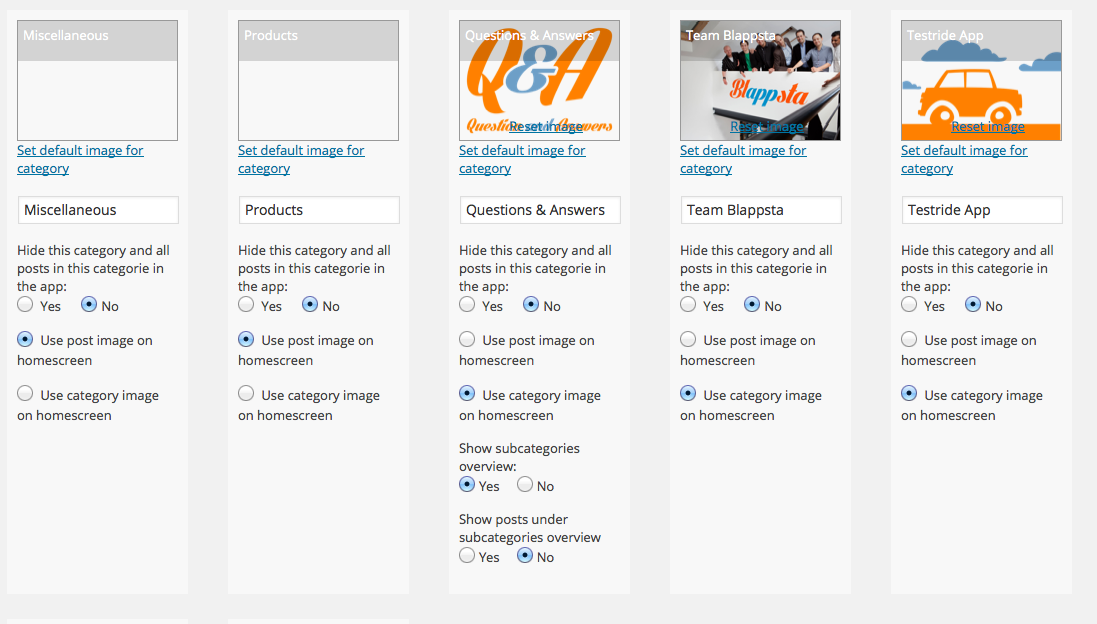
Task: Choose category image on homescreen for Miscellaneous
Action: click(x=25, y=393)
